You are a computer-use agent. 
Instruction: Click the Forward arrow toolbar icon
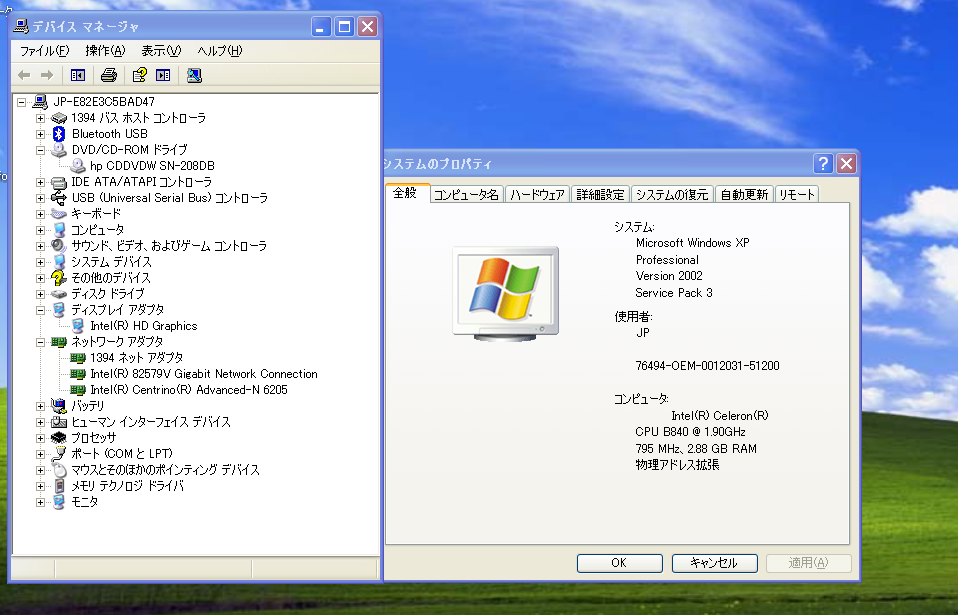click(x=47, y=75)
